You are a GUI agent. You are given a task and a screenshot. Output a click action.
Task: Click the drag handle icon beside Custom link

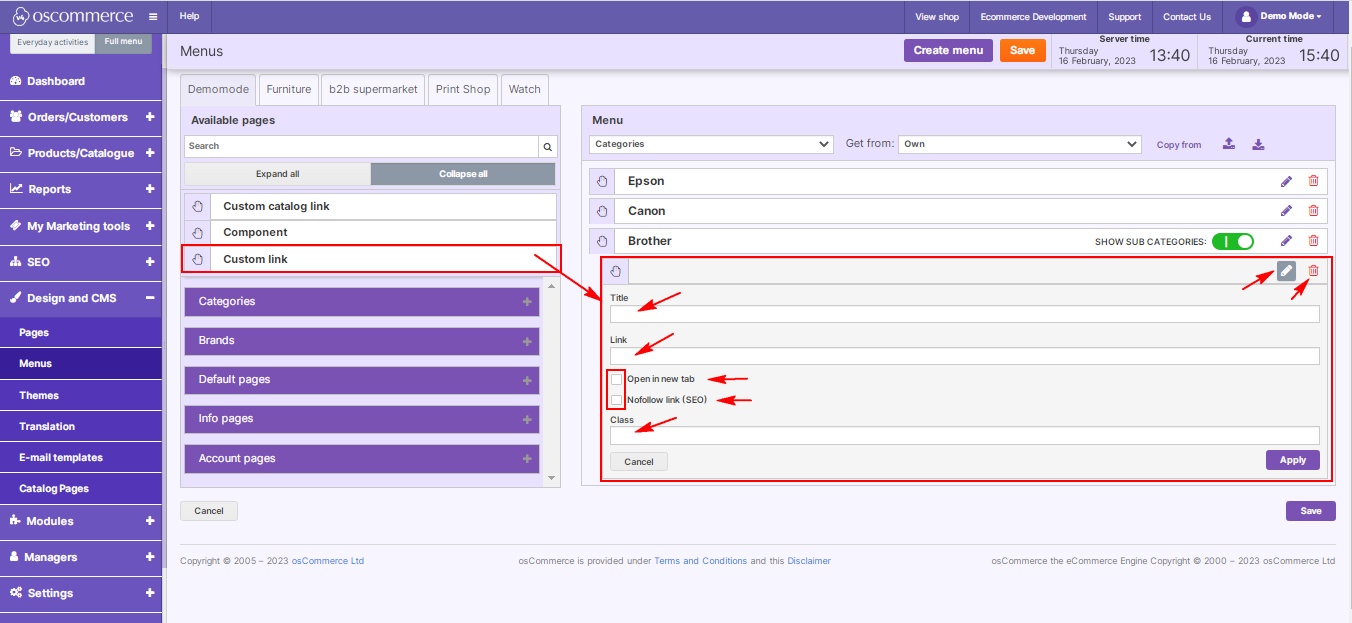196,258
